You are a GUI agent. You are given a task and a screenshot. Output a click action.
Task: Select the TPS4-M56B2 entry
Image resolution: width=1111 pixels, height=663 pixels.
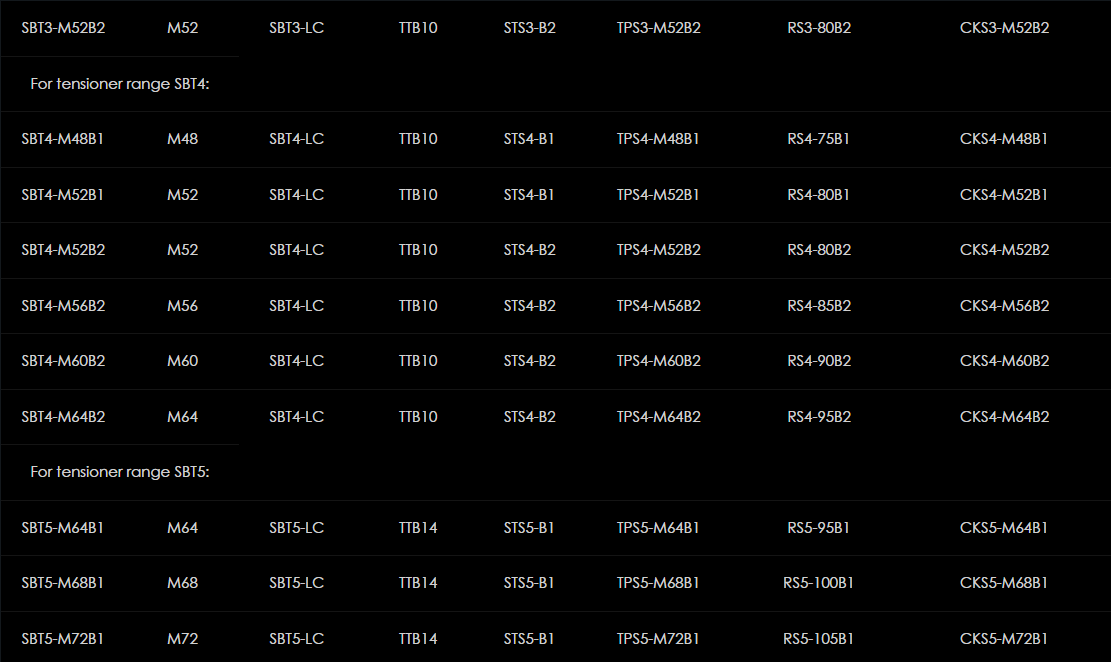(x=659, y=306)
